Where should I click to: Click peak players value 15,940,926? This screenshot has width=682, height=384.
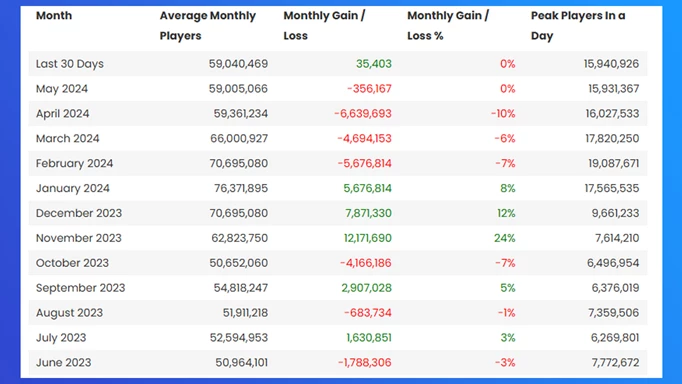612,64
